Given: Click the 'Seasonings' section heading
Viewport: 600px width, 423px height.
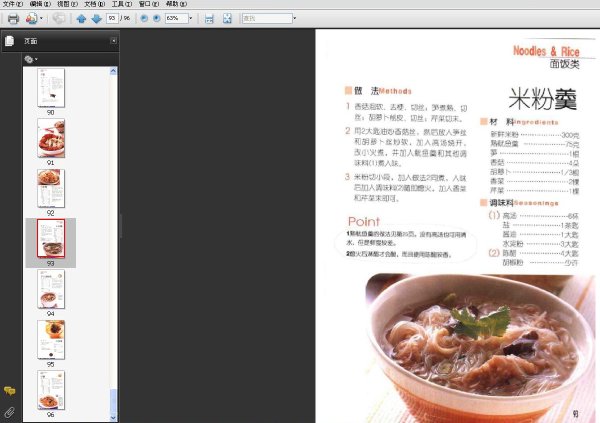Looking at the screenshot, I should pos(536,203).
